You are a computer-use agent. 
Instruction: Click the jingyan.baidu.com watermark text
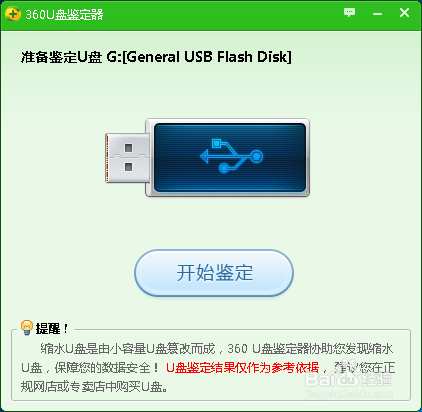349,394
